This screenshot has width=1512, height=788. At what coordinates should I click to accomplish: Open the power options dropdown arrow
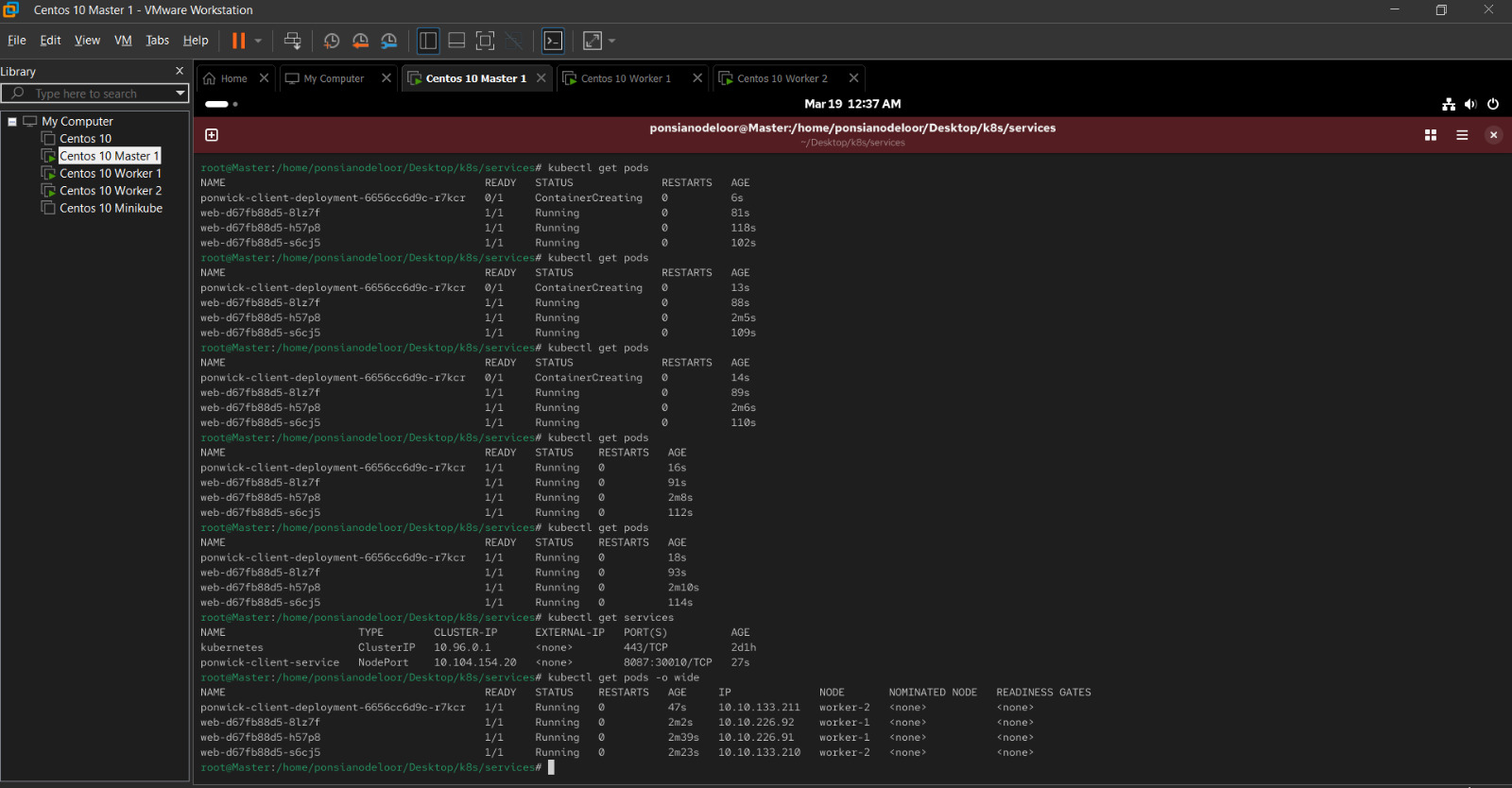258,41
